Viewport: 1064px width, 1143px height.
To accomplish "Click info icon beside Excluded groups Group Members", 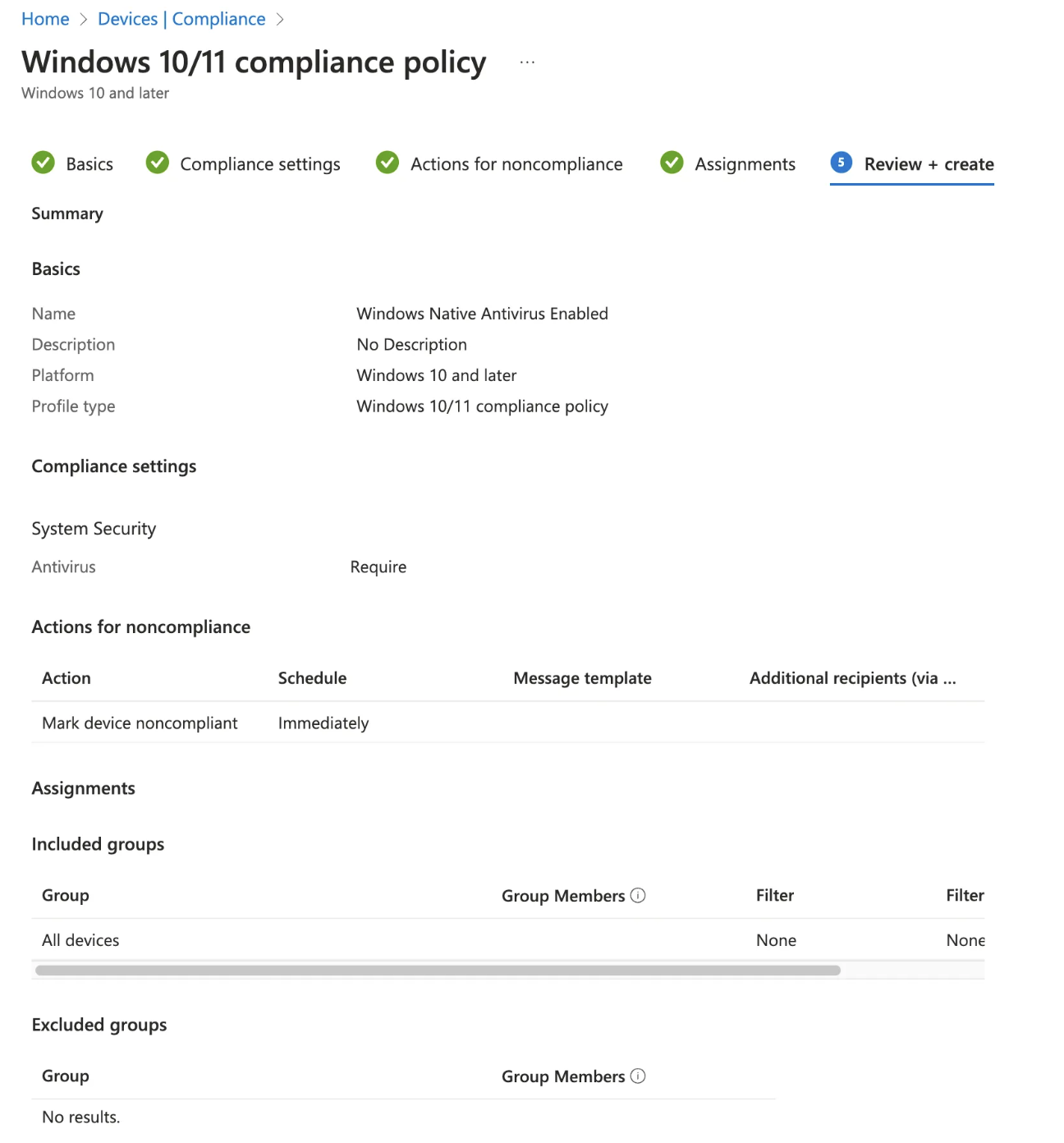I will (x=638, y=1076).
